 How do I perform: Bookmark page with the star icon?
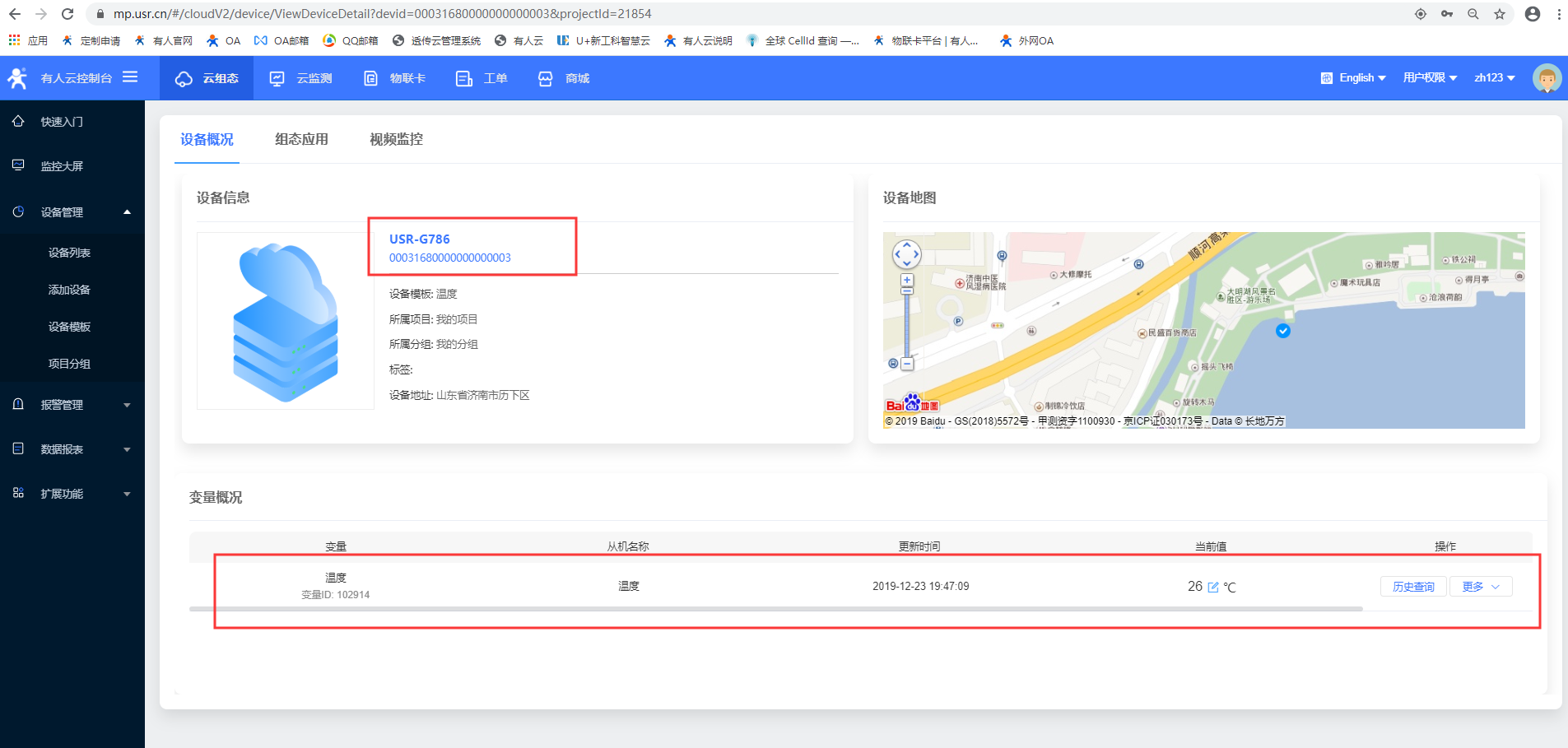pyautogui.click(x=1500, y=14)
